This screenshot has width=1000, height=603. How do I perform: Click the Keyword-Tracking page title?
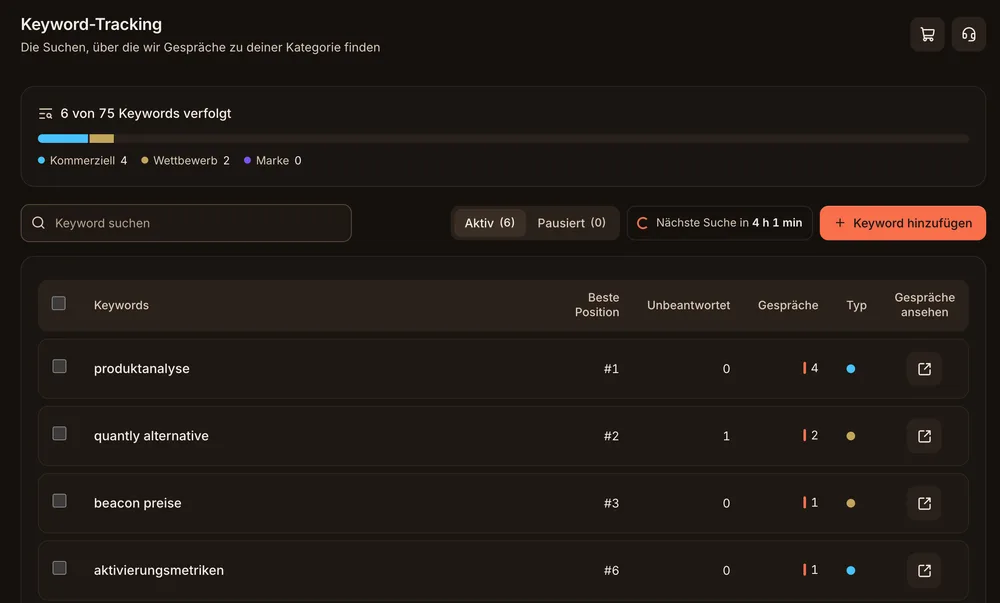(x=91, y=24)
